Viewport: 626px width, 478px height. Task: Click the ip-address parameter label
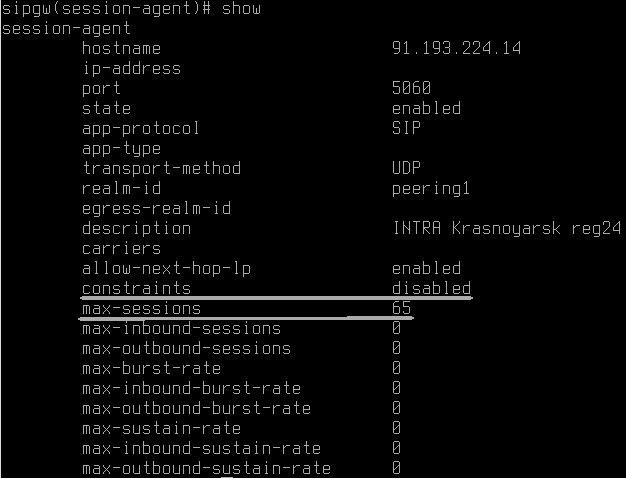[131, 69]
